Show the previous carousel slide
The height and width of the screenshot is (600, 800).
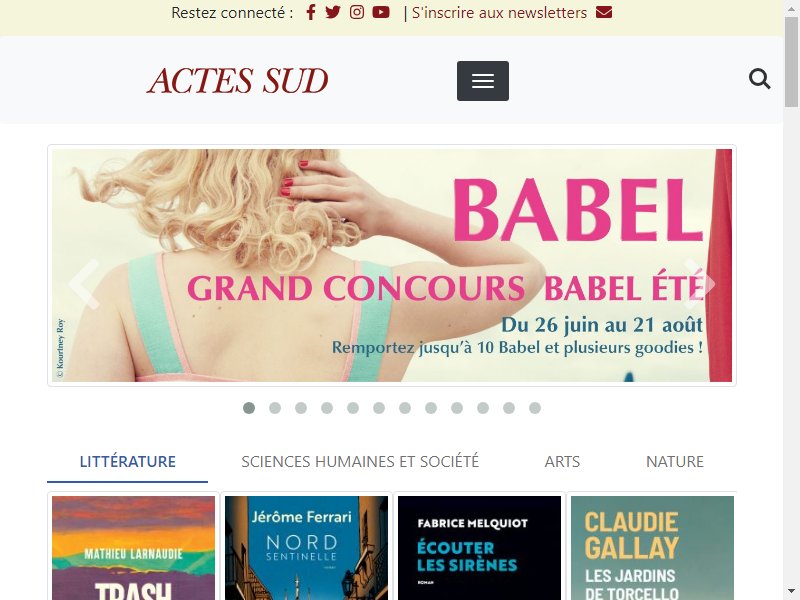pos(84,284)
